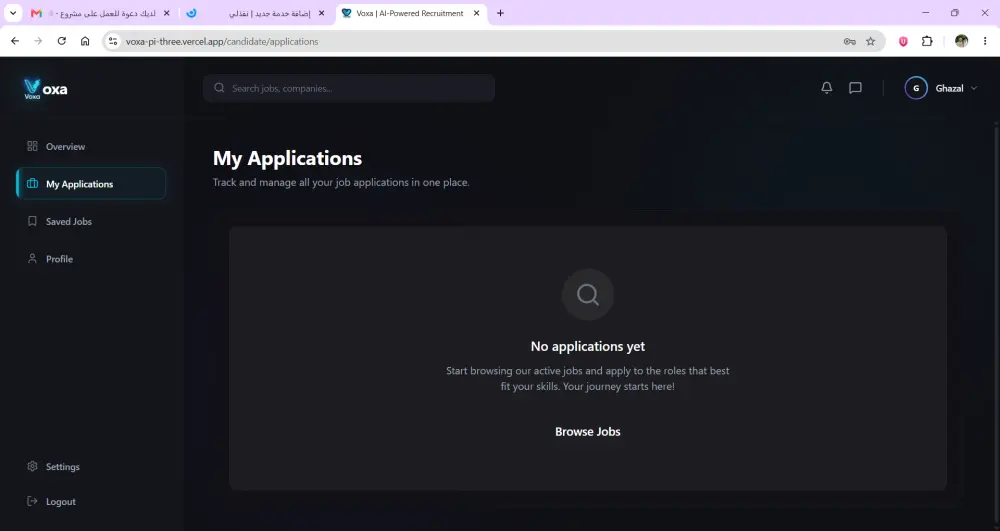
Task: Open the Chrome profile avatar
Action: [962, 41]
